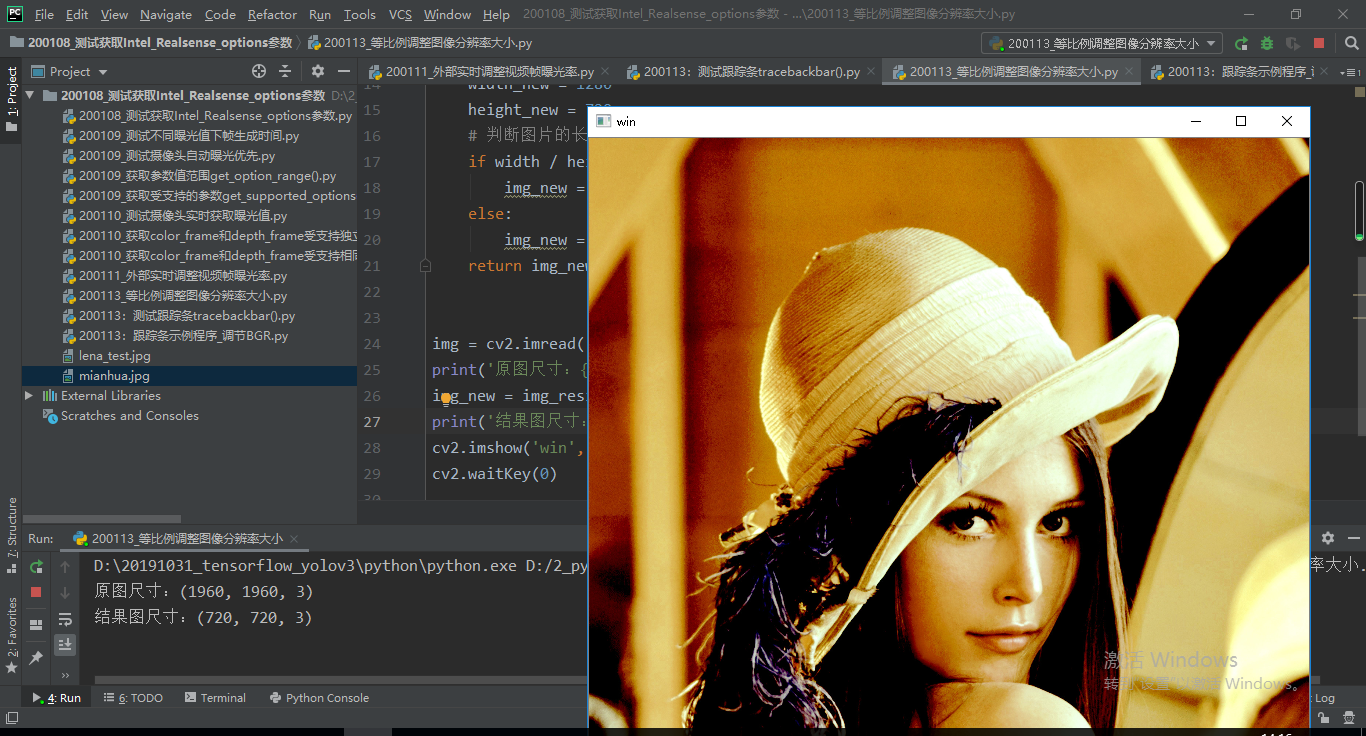The width and height of the screenshot is (1366, 736).
Task: Open the Tools menu
Action: tap(359, 14)
